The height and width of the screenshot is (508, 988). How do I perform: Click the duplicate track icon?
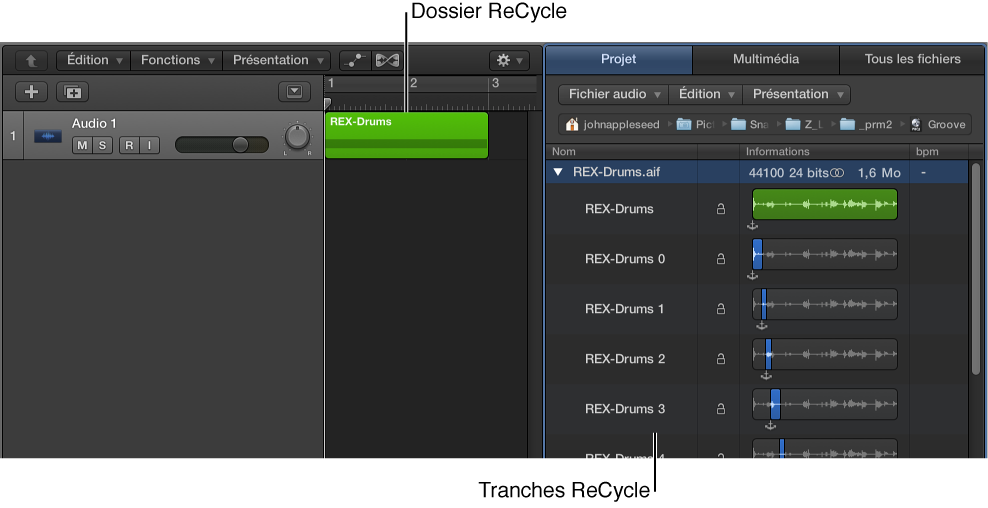[x=72, y=92]
